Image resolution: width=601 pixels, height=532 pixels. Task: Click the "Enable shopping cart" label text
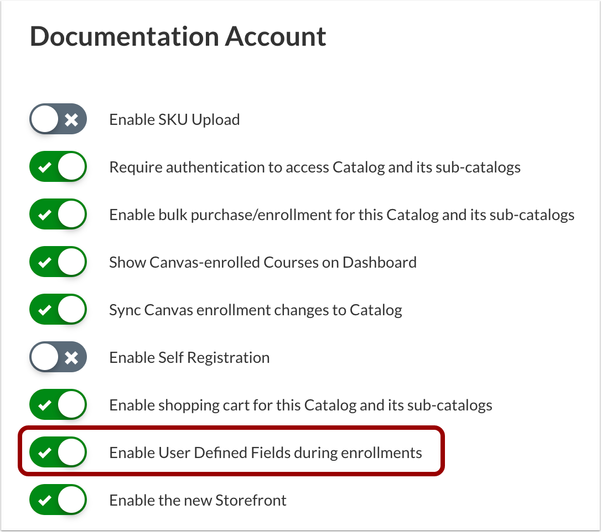click(300, 405)
